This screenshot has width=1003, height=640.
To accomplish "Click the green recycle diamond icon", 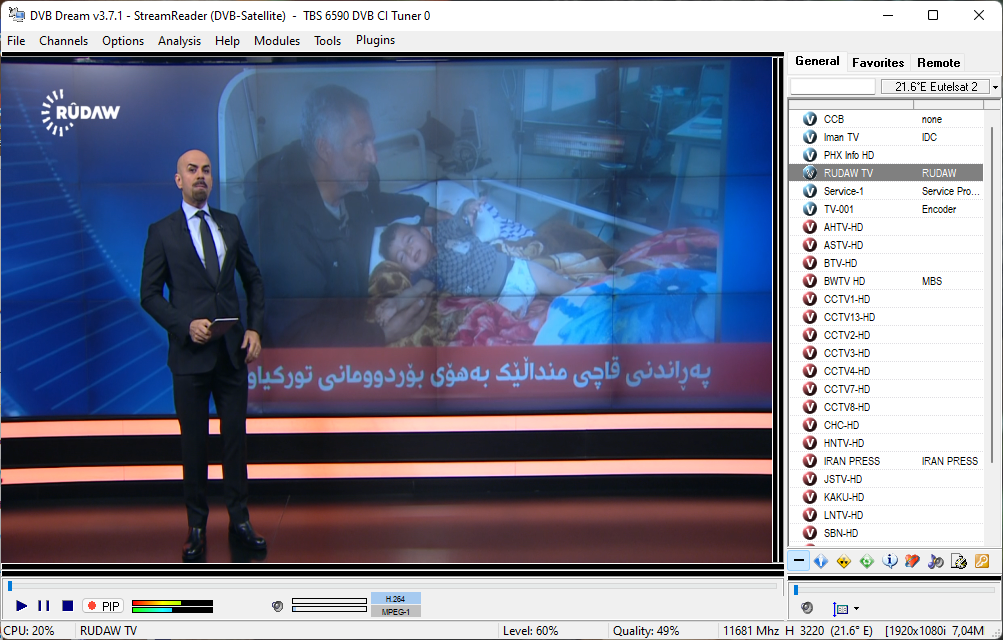I will pyautogui.click(x=867, y=561).
